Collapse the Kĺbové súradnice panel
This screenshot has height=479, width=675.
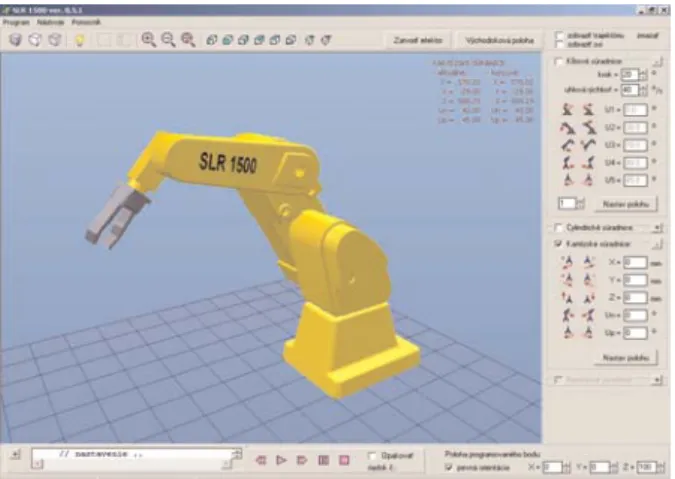tap(657, 62)
